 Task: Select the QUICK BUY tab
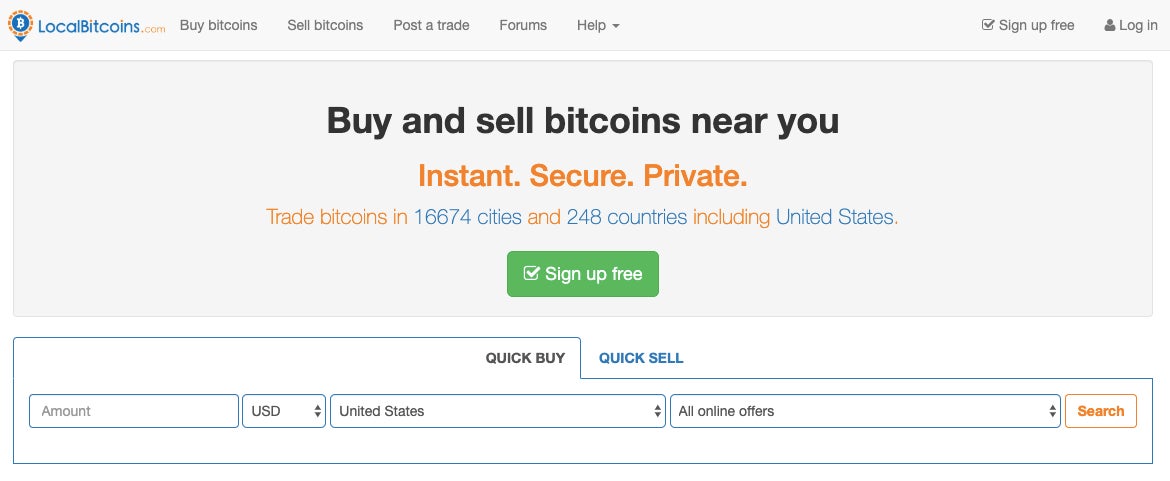[x=525, y=358]
